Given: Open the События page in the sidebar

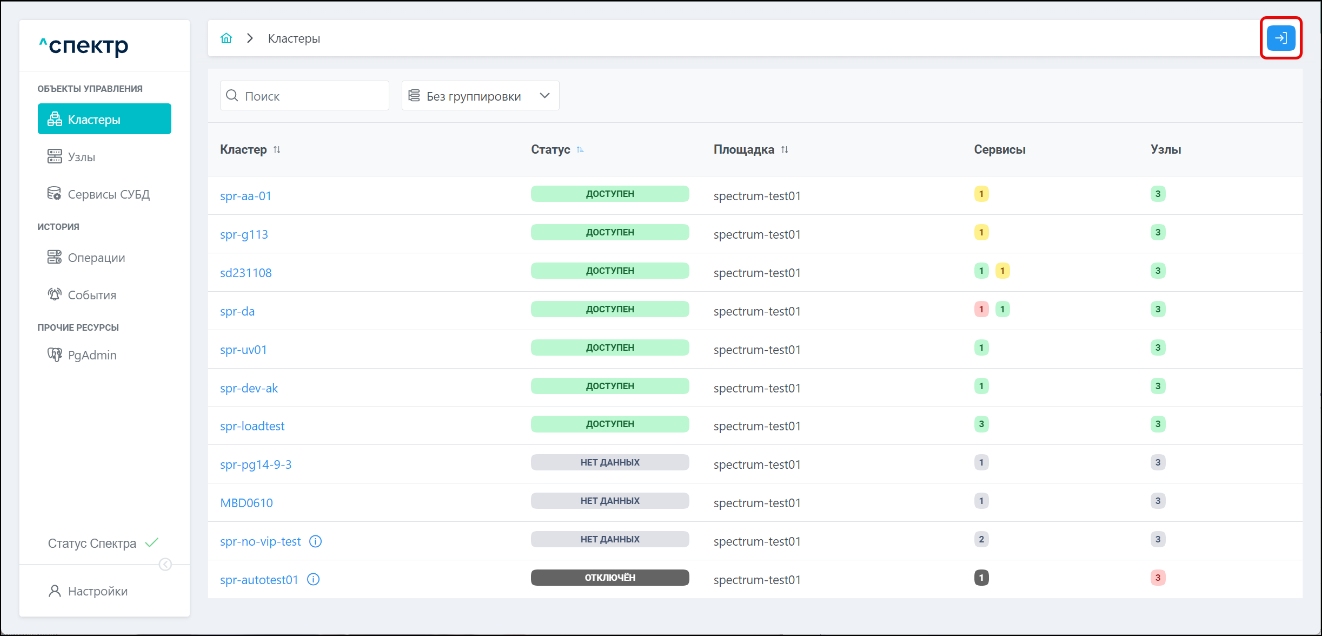Looking at the screenshot, I should pos(92,295).
